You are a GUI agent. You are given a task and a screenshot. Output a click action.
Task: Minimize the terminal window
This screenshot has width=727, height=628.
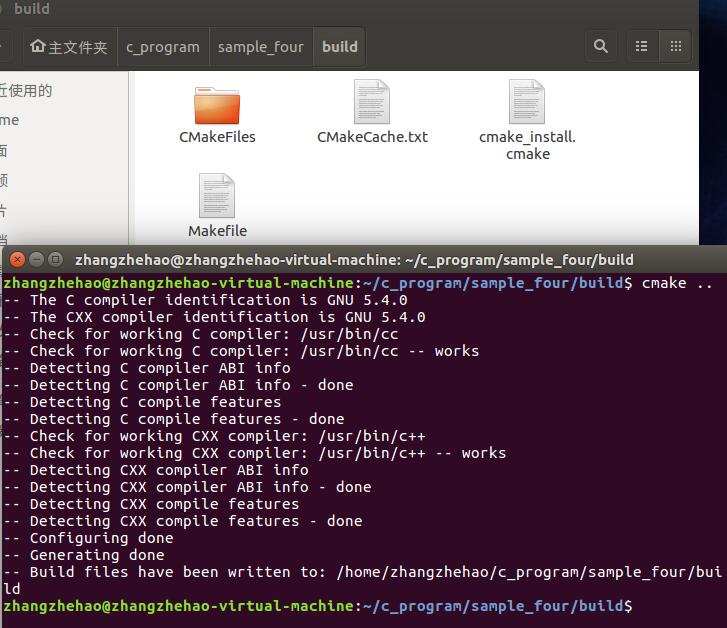pos(37,259)
